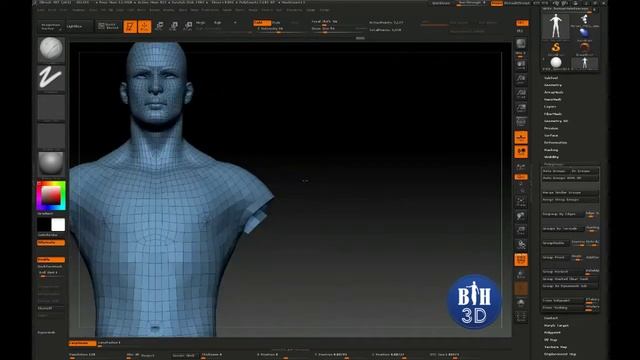Viewport: 640px width, 360px height.
Task: Expand the FiberMesh subpalette
Action: pyautogui.click(x=553, y=114)
